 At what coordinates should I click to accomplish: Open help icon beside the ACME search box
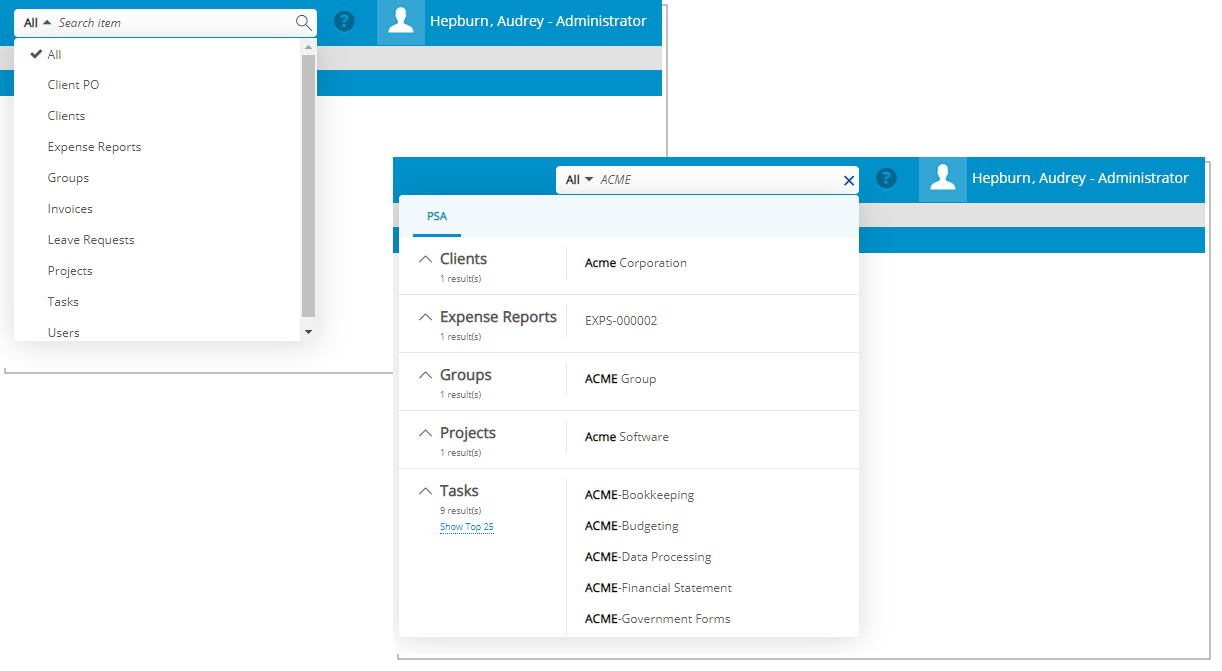click(887, 178)
